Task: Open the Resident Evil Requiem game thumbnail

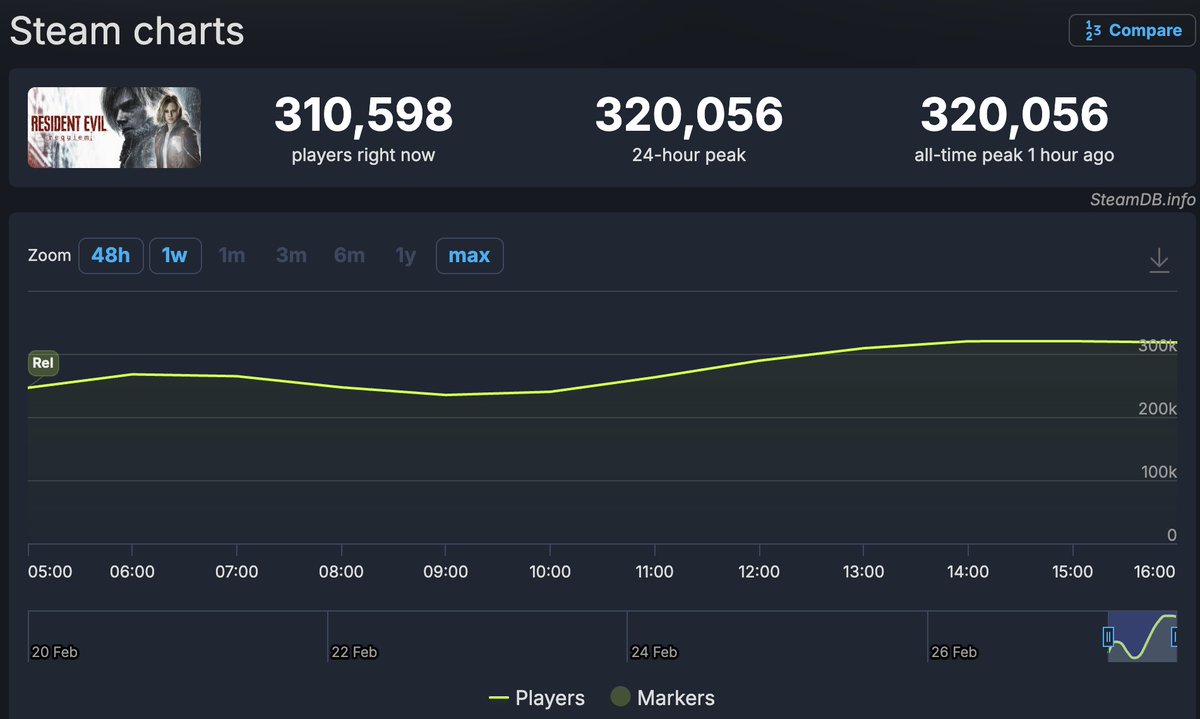Action: 114,127
